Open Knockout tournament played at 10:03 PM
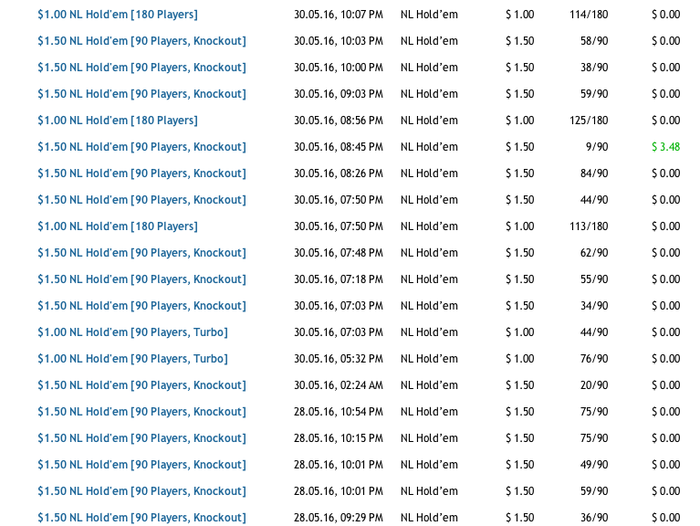The height and width of the screenshot is (526, 700). click(141, 41)
